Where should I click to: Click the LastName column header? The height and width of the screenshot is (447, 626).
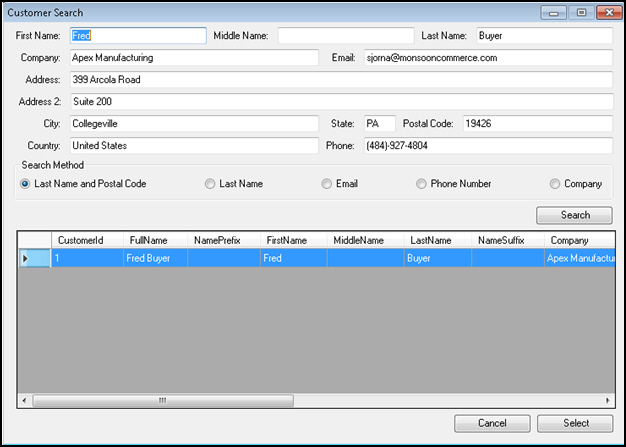click(x=436, y=241)
